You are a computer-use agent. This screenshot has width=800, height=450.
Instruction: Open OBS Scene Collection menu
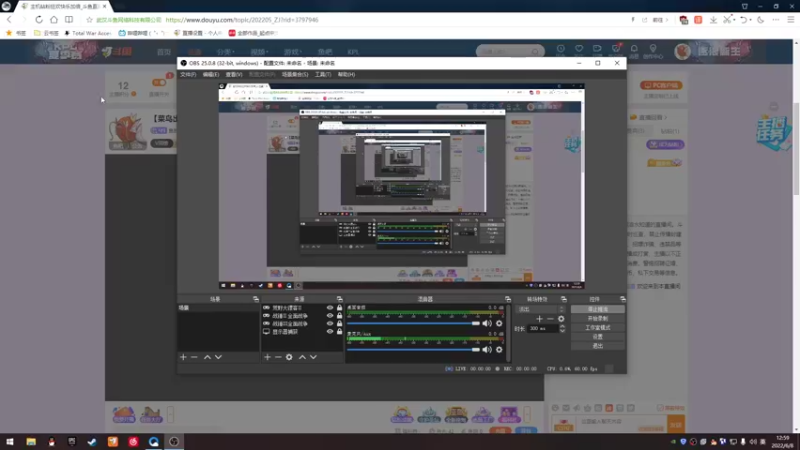[295, 74]
